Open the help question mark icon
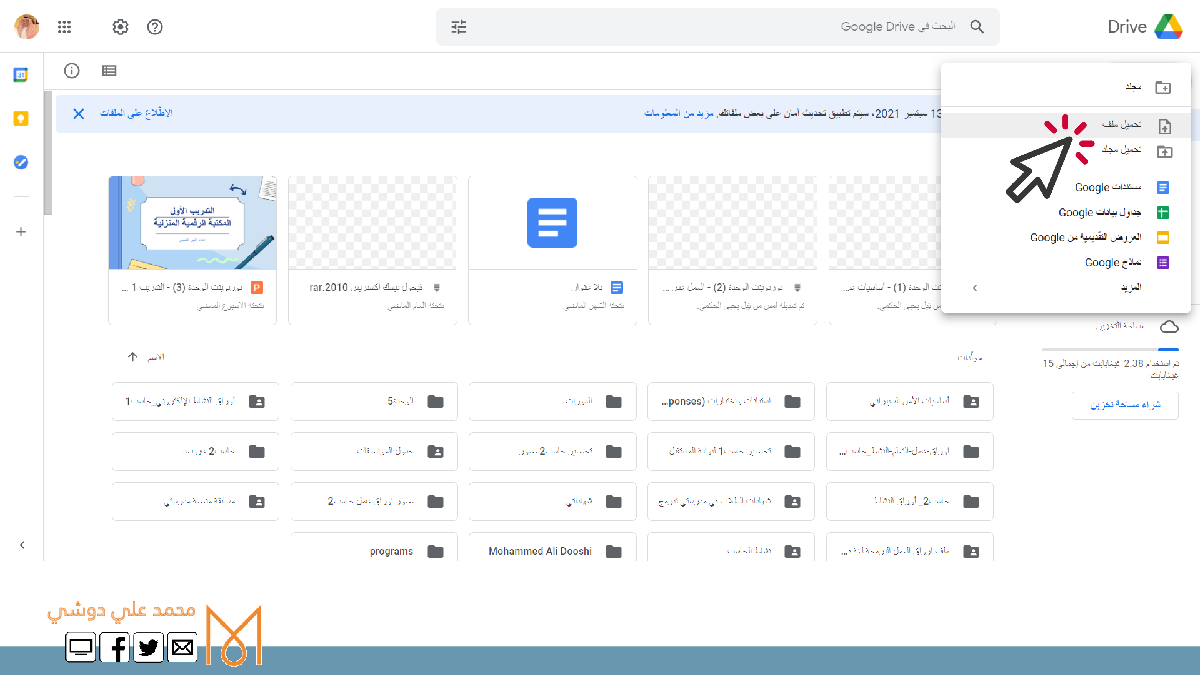 click(x=155, y=27)
